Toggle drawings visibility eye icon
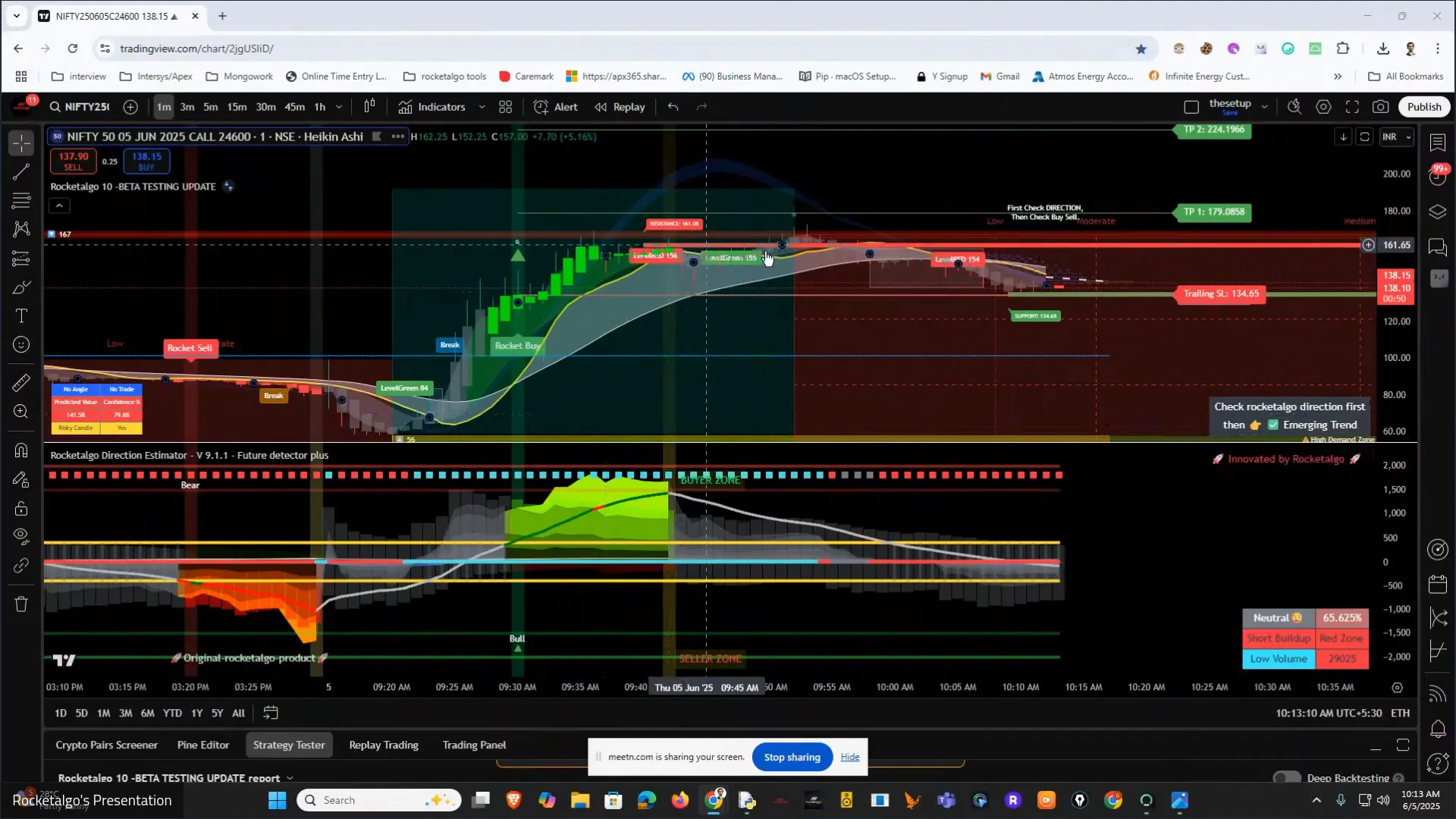Screen dimensions: 1456x819 click(21, 536)
